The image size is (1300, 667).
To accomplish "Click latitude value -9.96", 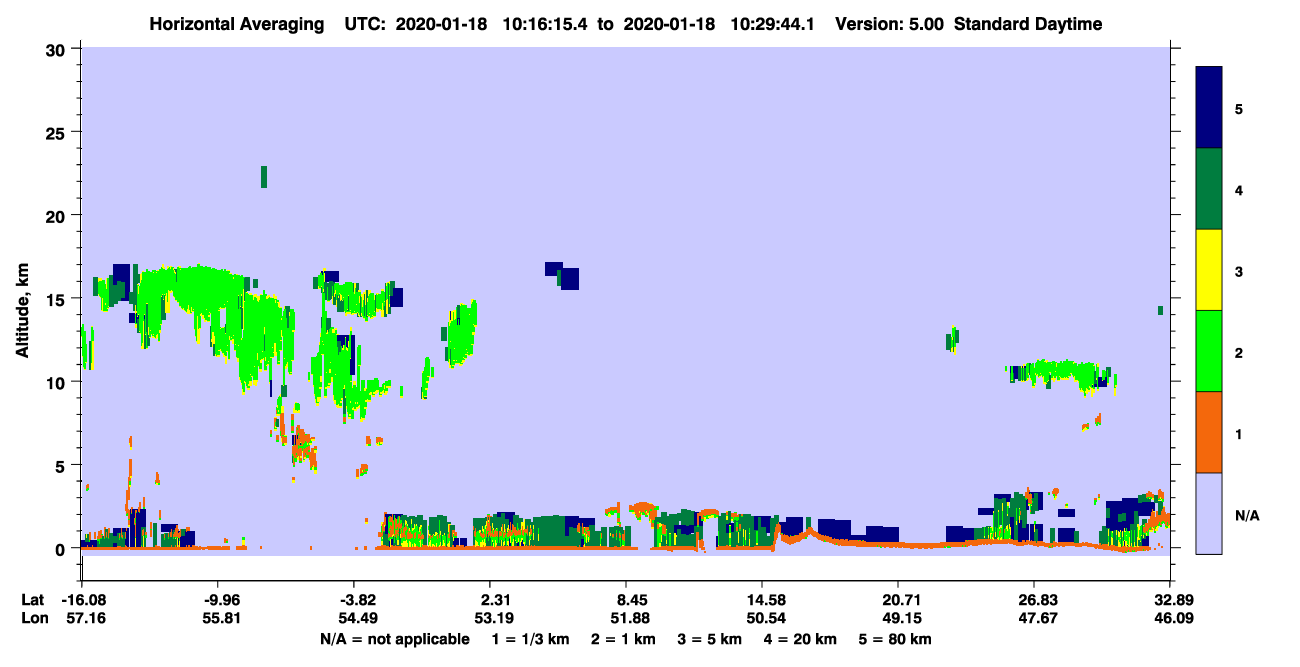I will (x=221, y=600).
